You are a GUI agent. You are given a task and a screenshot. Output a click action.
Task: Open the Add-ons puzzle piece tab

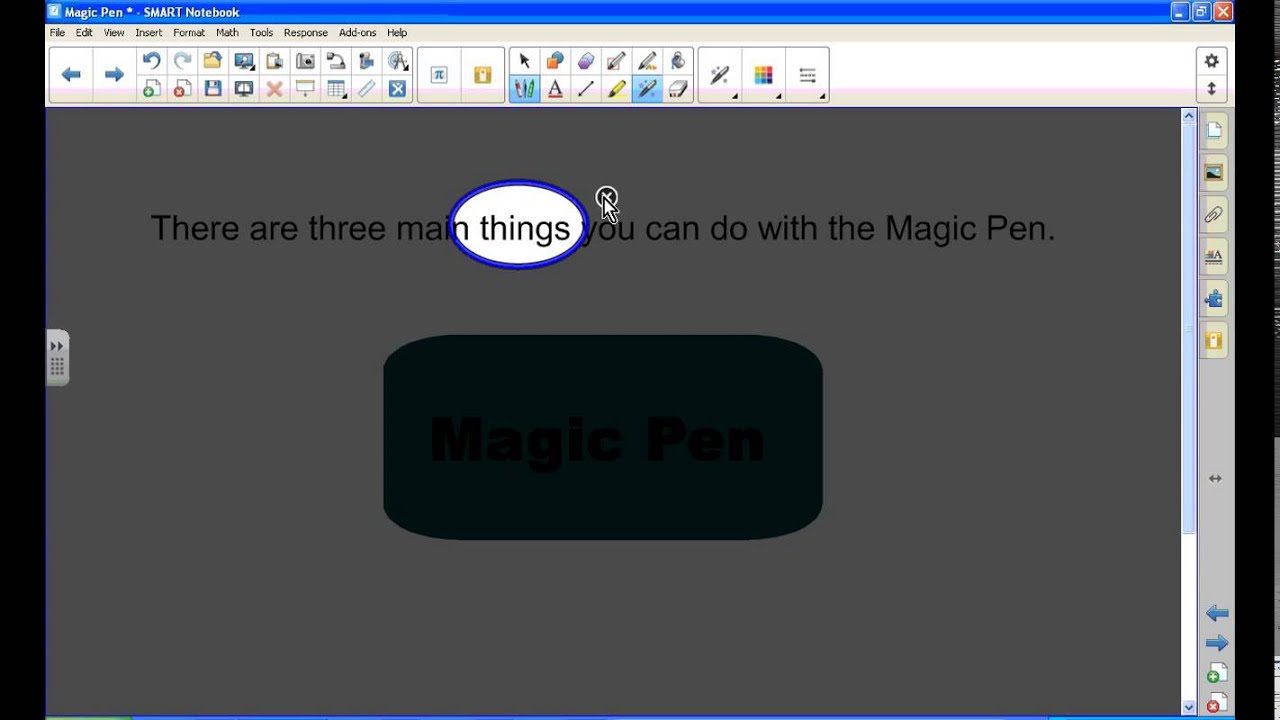click(x=1214, y=299)
